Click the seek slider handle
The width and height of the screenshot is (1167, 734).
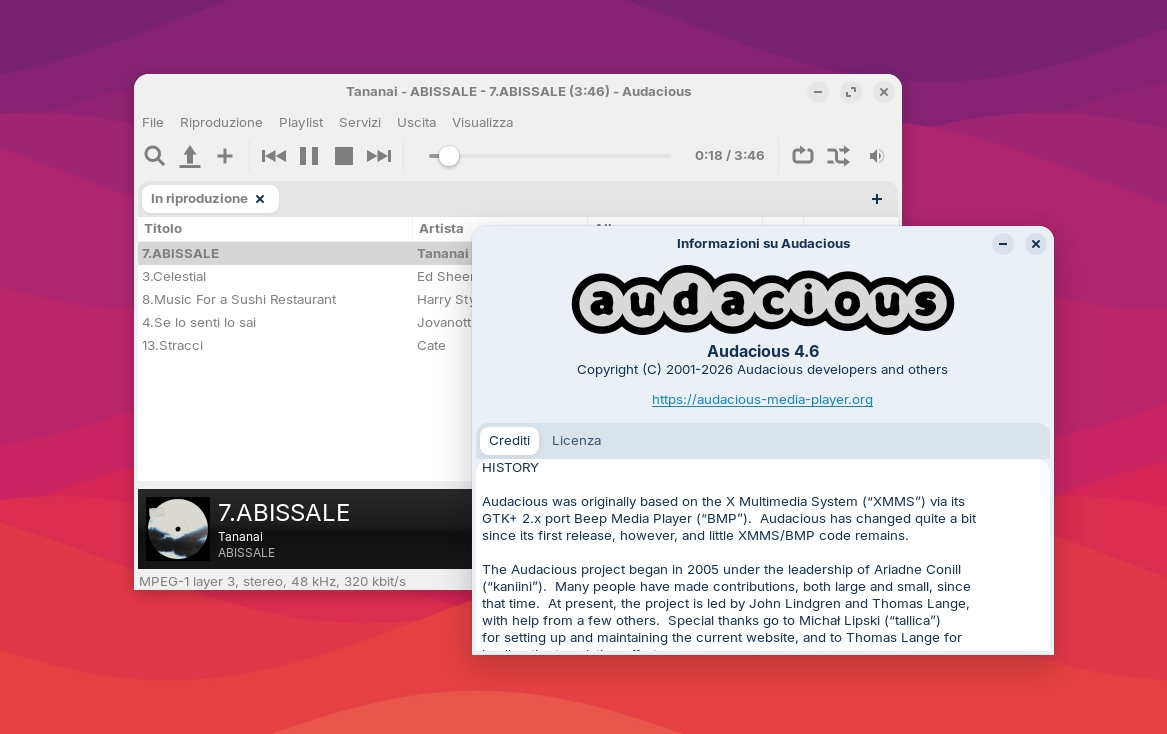449,156
